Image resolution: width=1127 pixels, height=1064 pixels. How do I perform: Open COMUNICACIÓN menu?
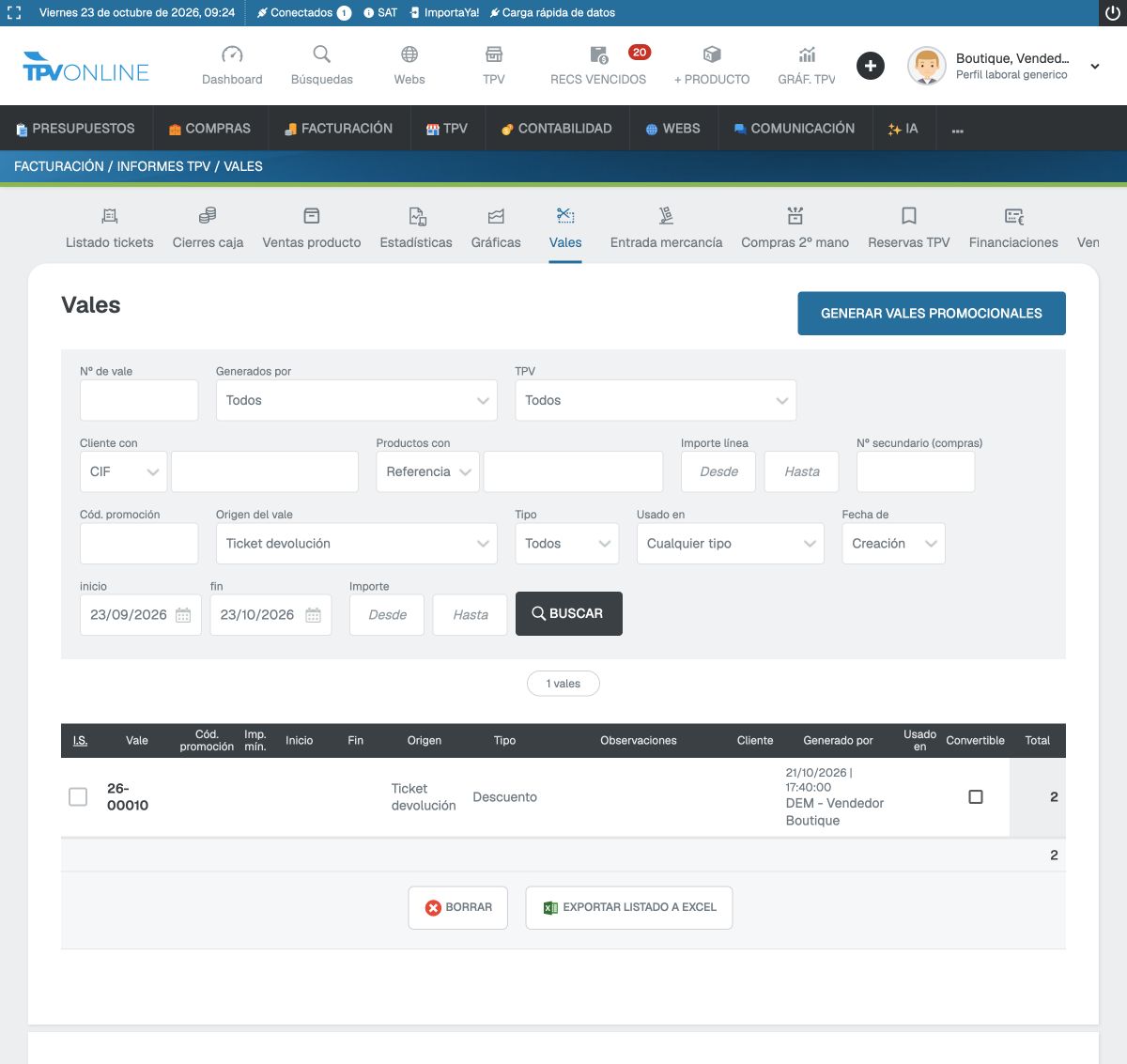pos(795,129)
